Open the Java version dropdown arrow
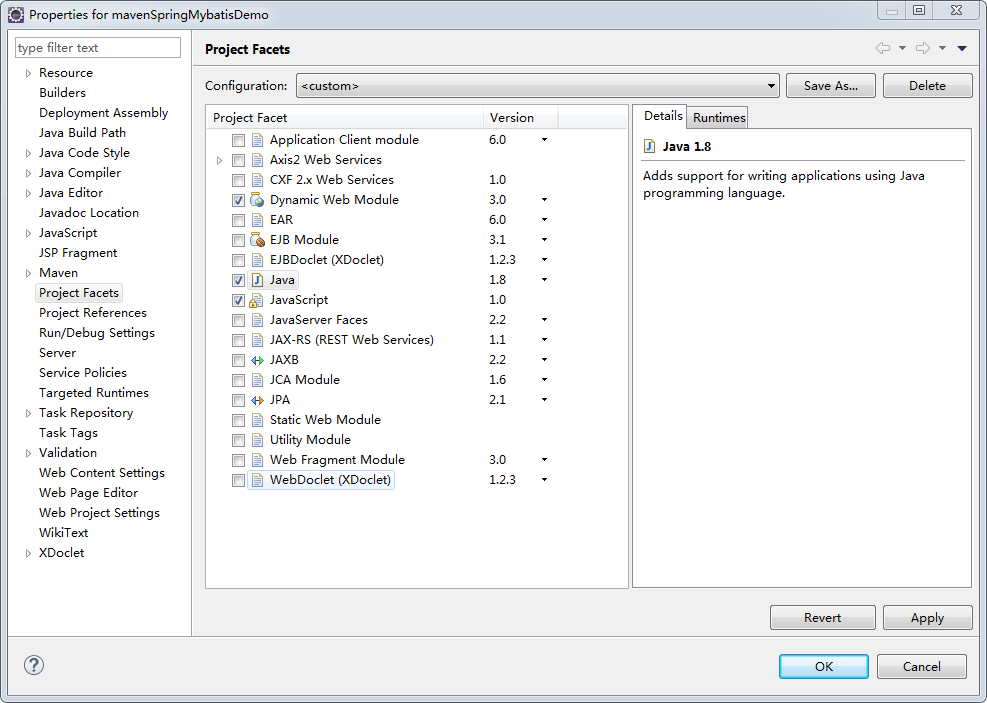Viewport: 987px width, 703px height. [544, 280]
